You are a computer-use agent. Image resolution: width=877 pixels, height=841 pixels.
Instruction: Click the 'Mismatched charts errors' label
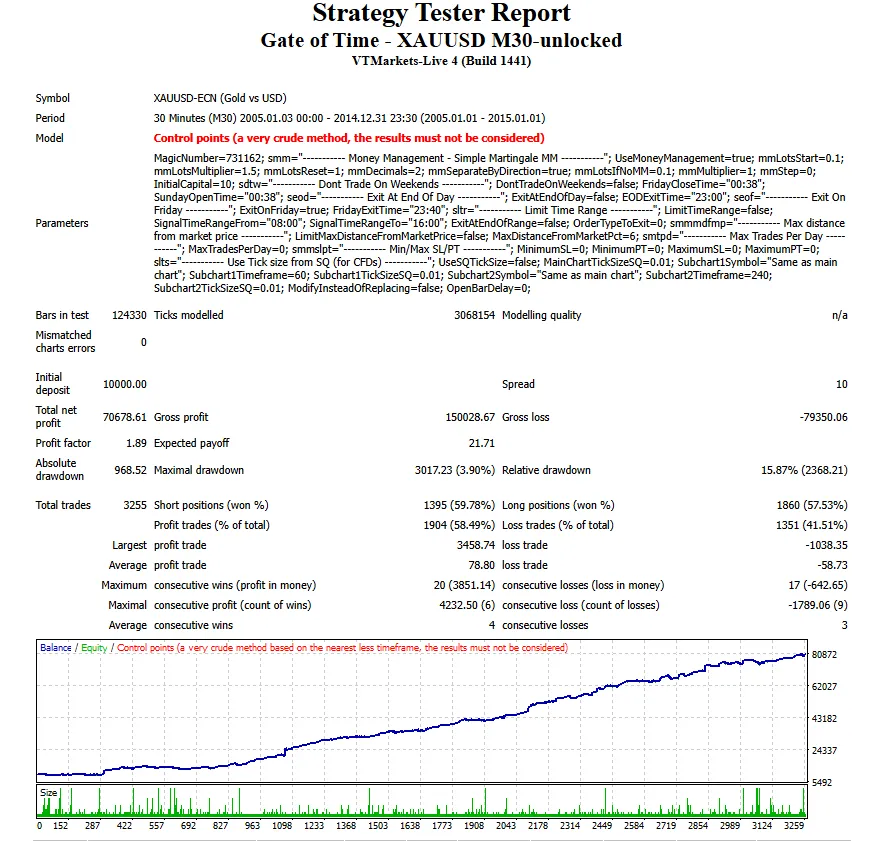coord(65,341)
